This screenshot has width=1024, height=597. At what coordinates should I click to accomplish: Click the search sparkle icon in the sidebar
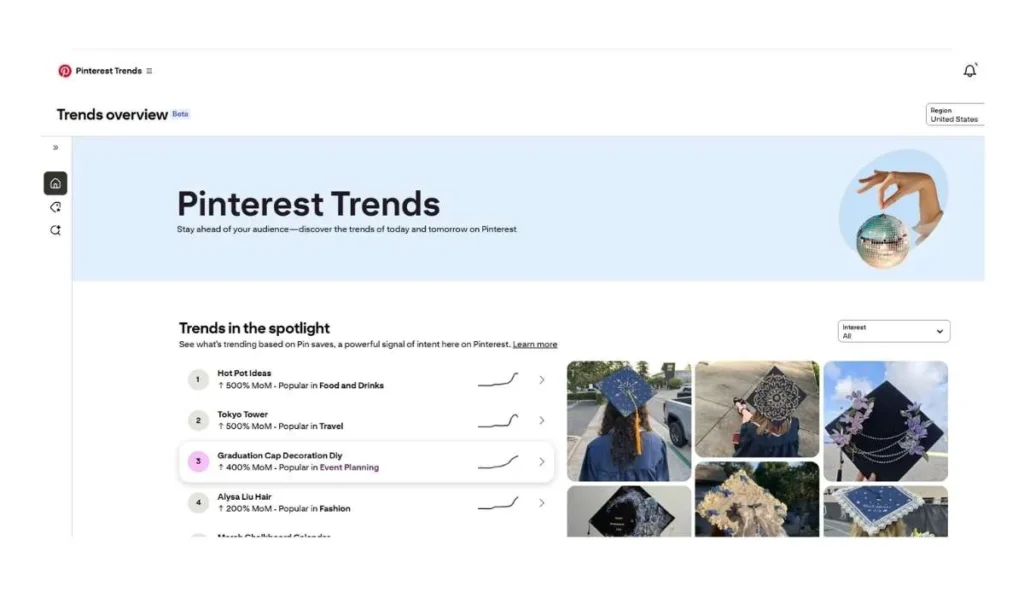coord(56,230)
